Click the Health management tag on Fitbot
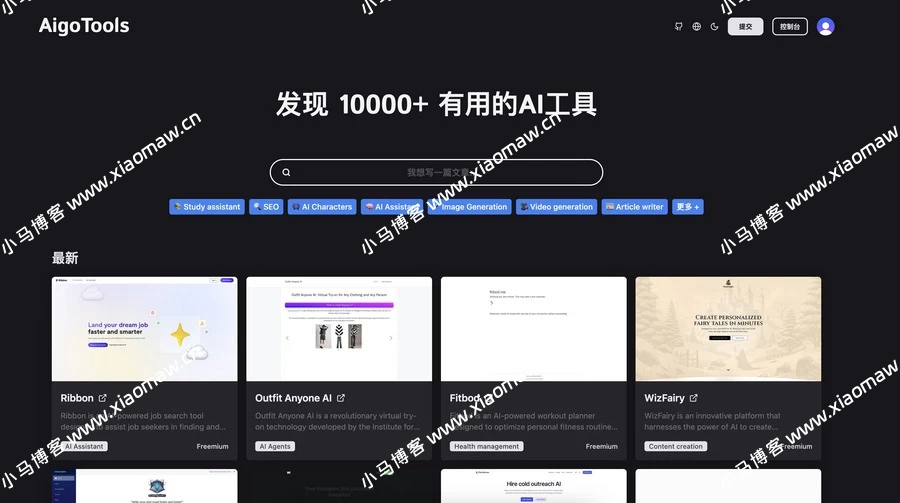The height and width of the screenshot is (503, 900). [x=486, y=447]
